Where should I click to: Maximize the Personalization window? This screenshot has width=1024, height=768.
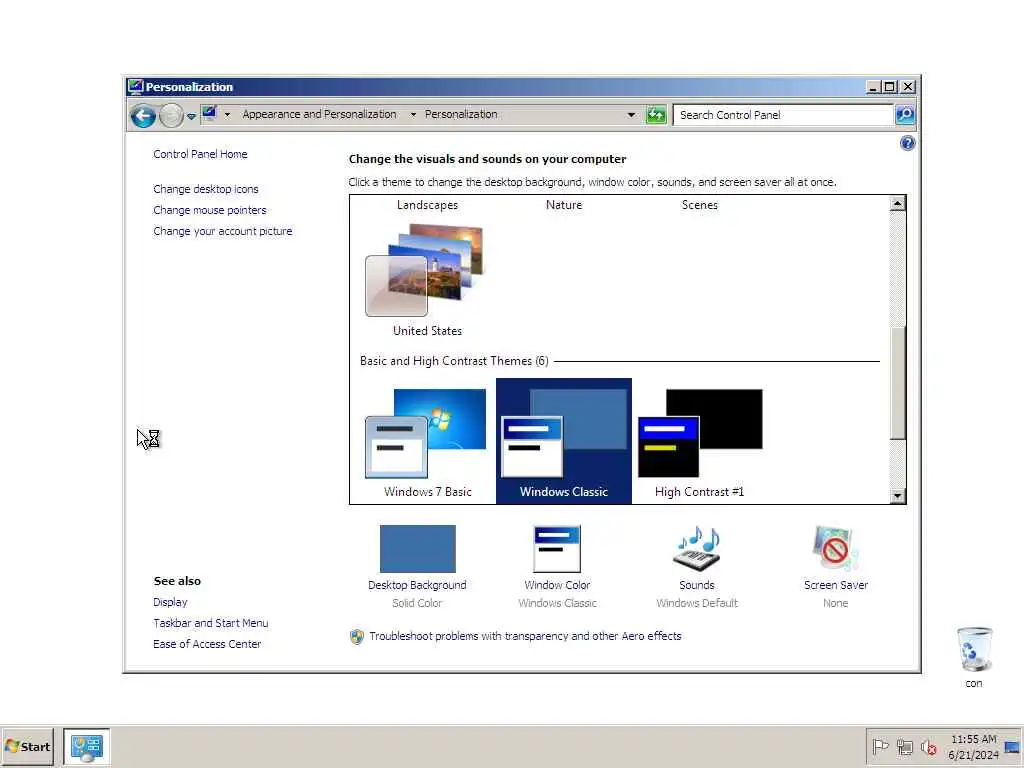point(889,87)
